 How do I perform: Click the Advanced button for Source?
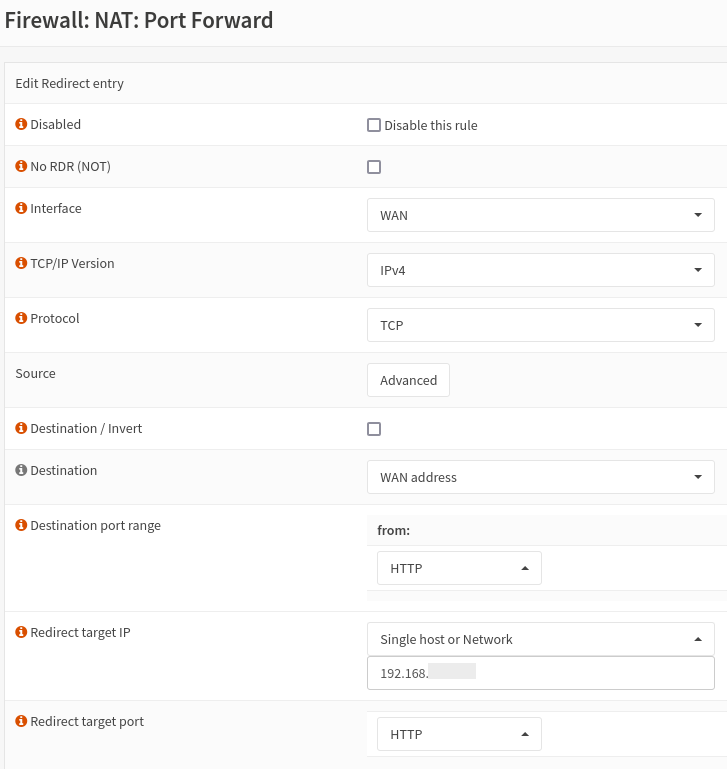click(408, 380)
